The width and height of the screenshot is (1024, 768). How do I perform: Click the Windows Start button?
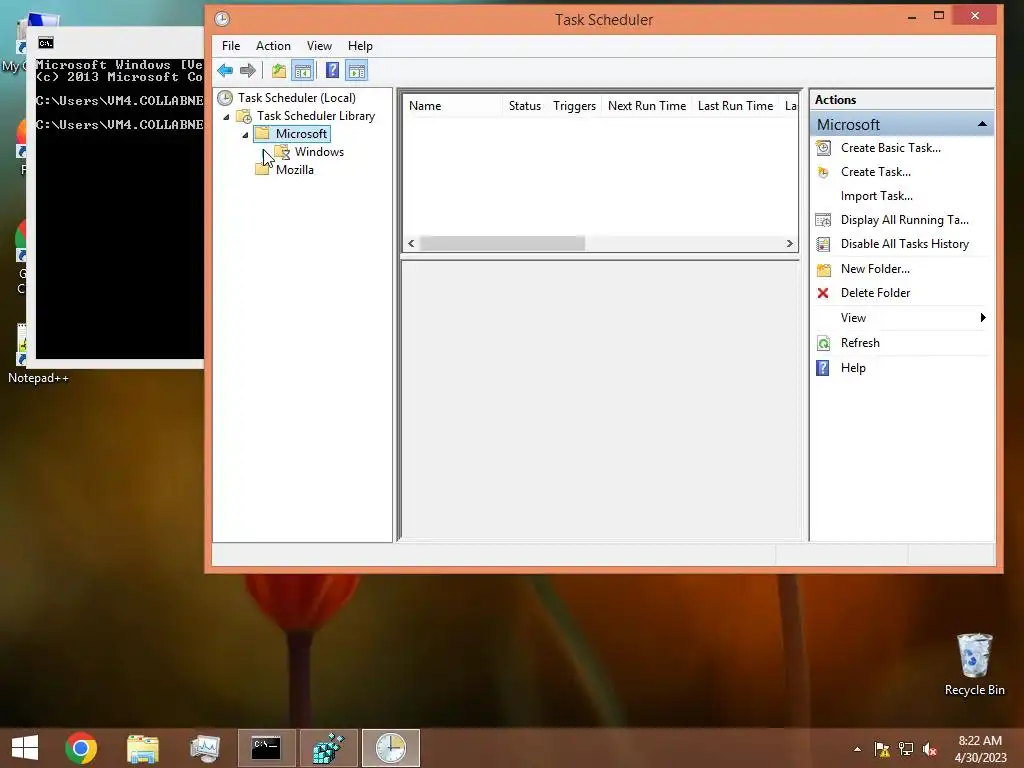pyautogui.click(x=25, y=748)
